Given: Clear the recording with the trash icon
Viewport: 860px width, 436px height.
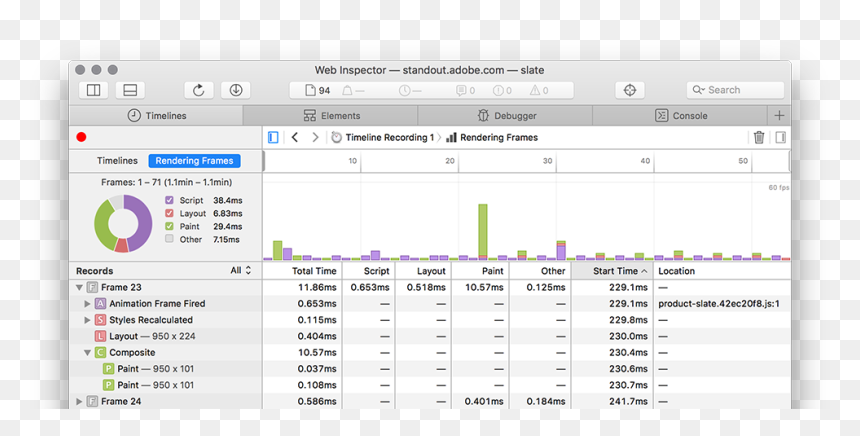Looking at the screenshot, I should click(759, 137).
